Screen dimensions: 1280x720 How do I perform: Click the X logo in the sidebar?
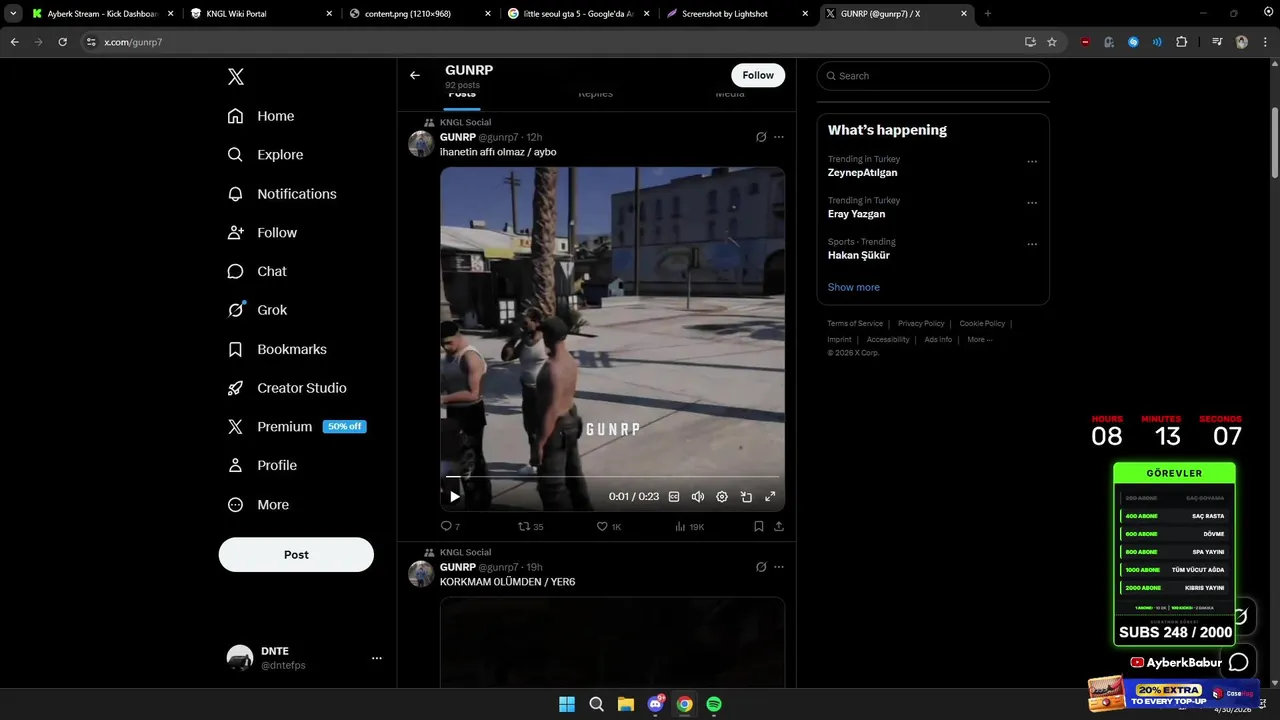tap(235, 77)
